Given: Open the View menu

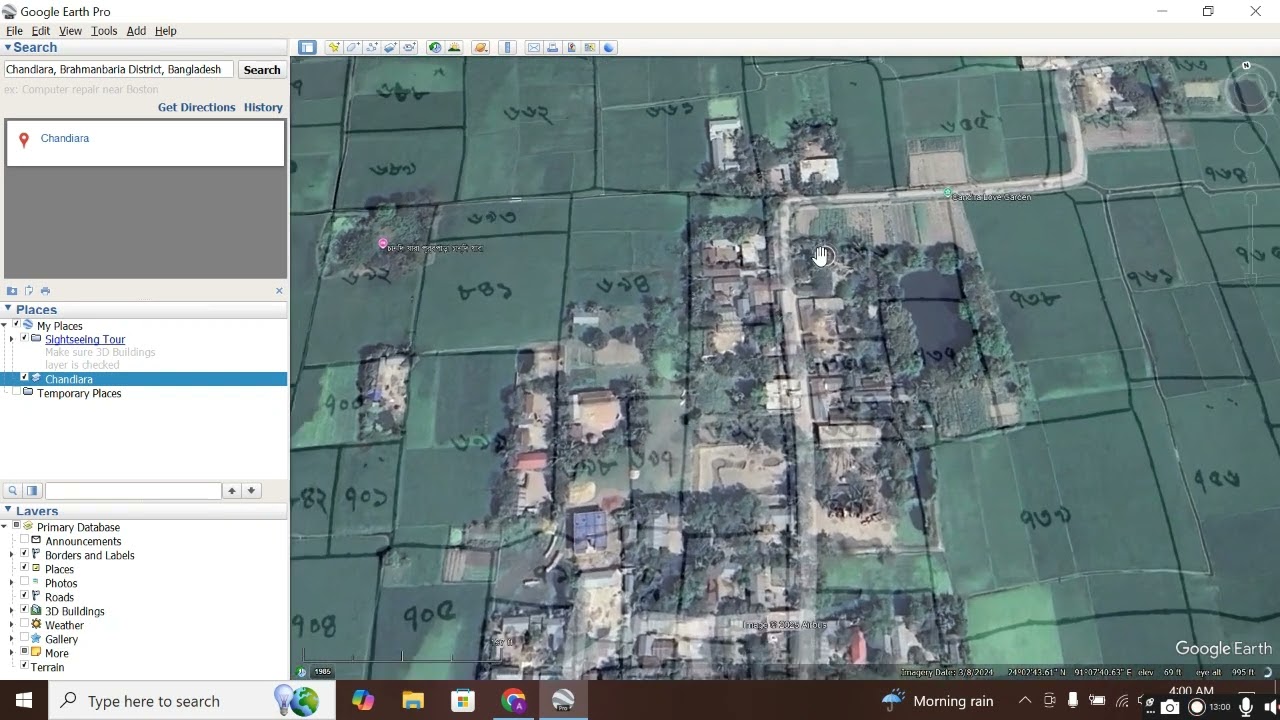Looking at the screenshot, I should click(x=70, y=31).
